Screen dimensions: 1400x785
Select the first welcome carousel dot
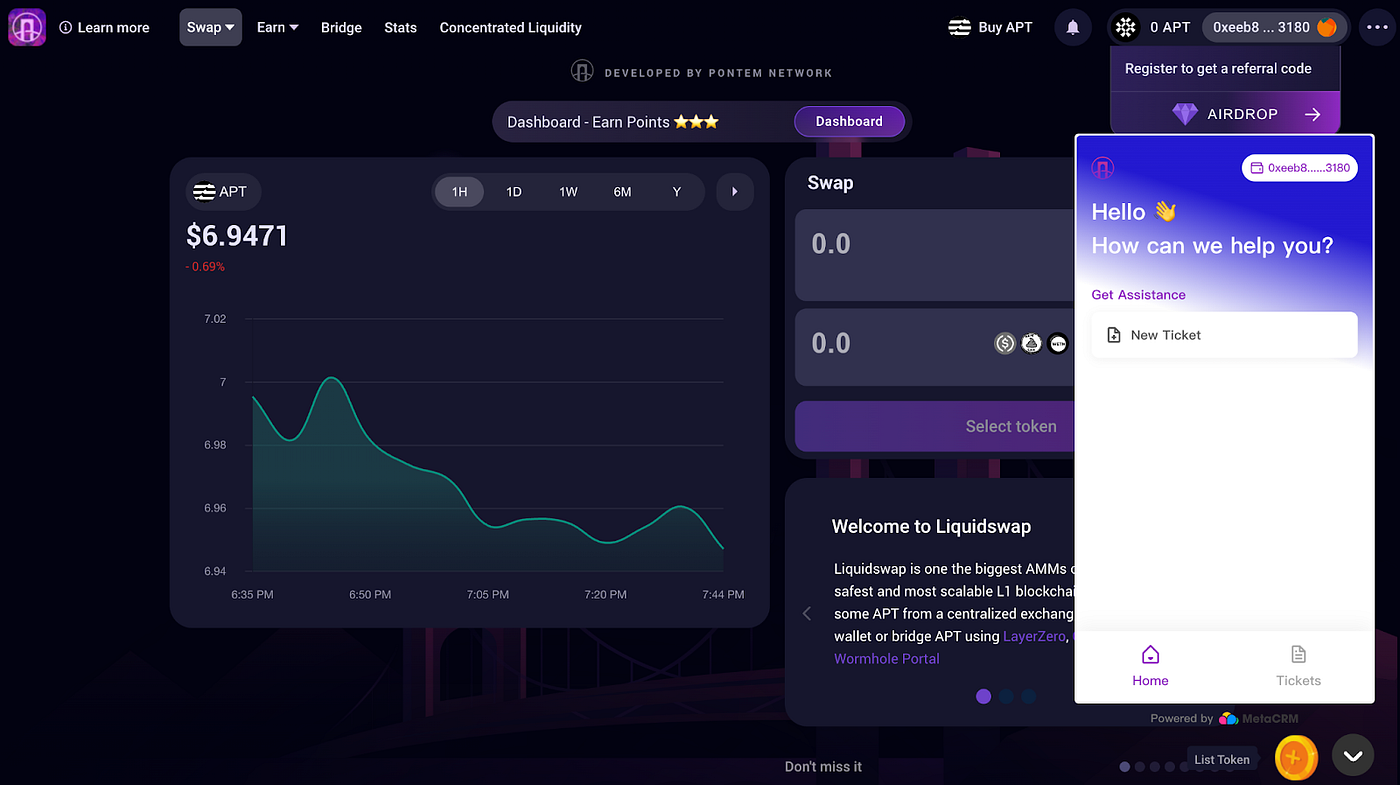click(x=983, y=696)
